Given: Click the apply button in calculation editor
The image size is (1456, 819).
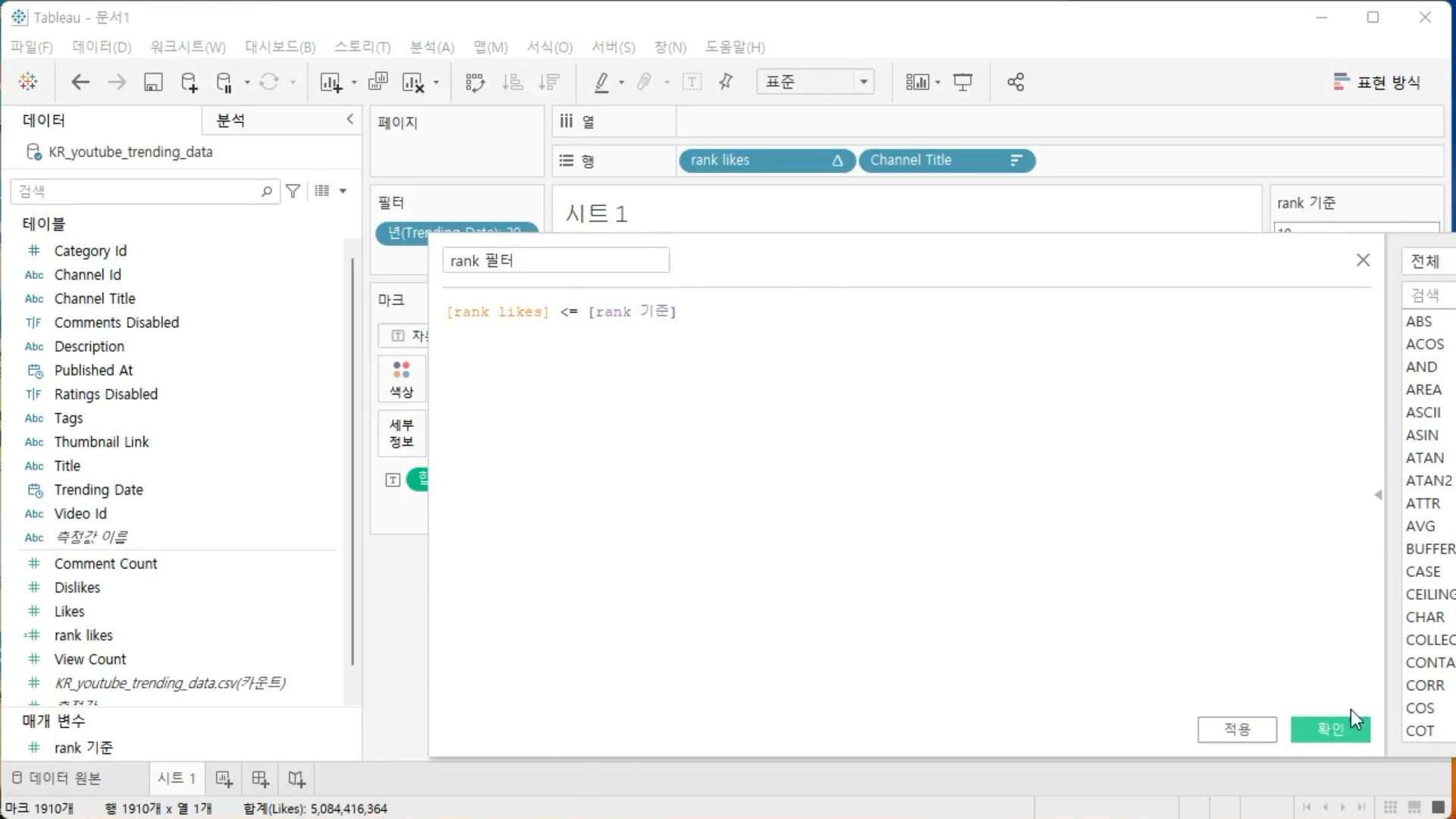Looking at the screenshot, I should (1237, 729).
